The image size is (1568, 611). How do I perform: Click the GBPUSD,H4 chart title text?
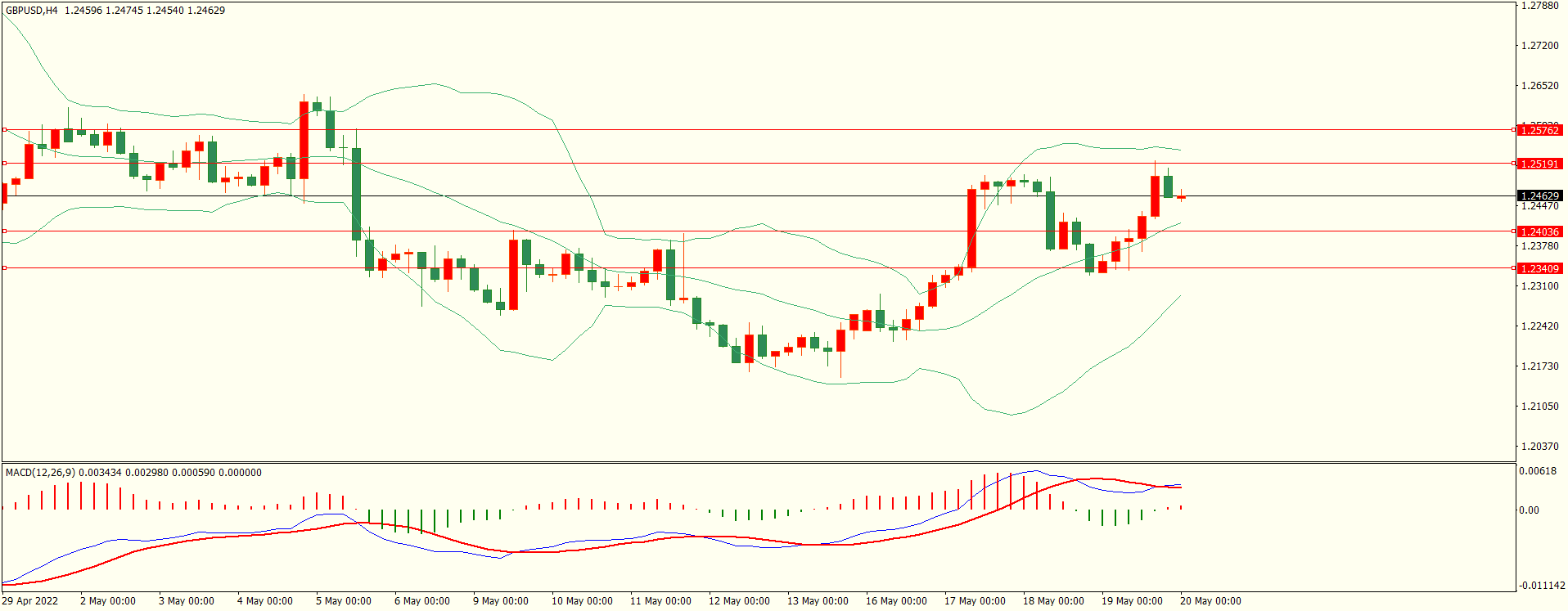[32, 11]
